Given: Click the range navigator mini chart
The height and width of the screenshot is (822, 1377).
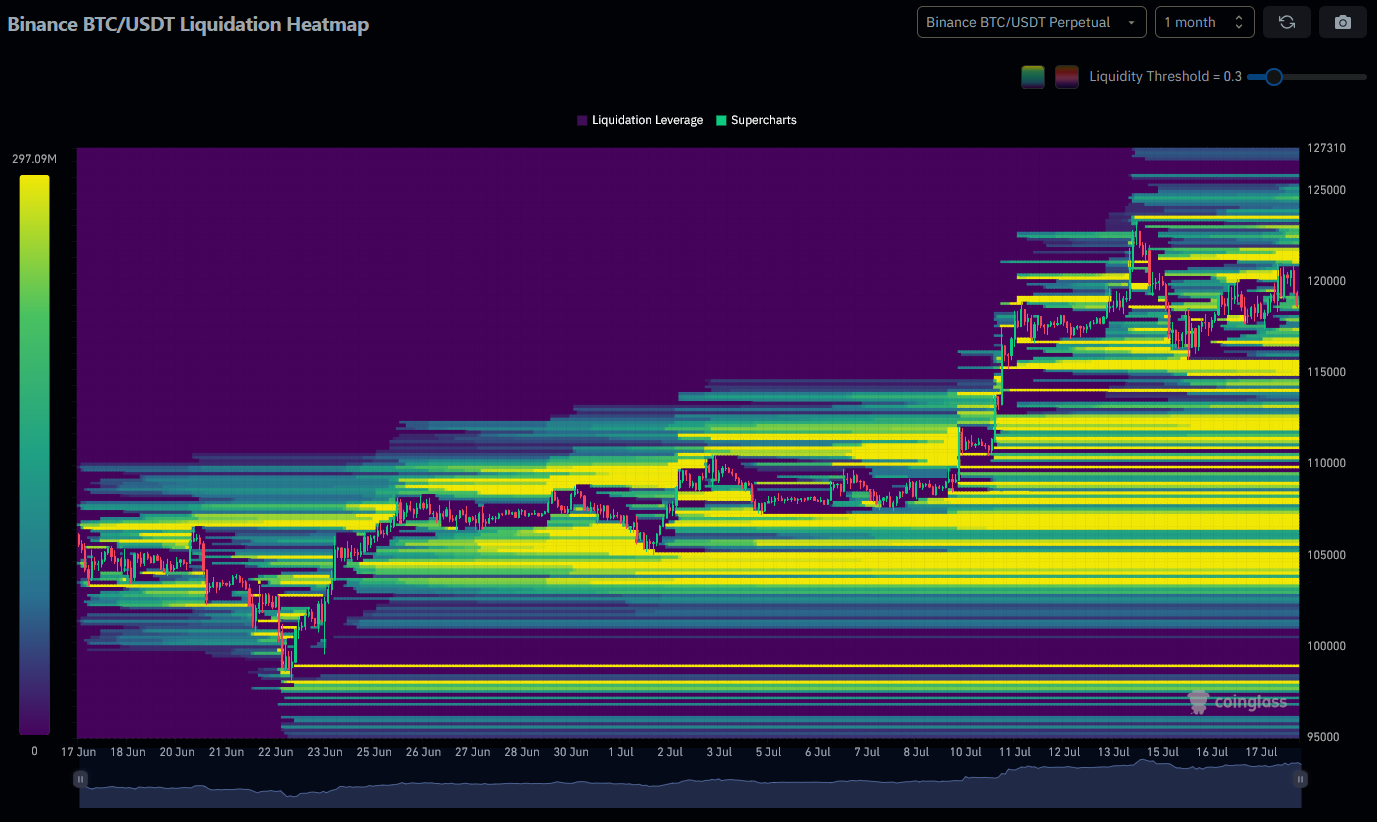Looking at the screenshot, I should click(690, 783).
